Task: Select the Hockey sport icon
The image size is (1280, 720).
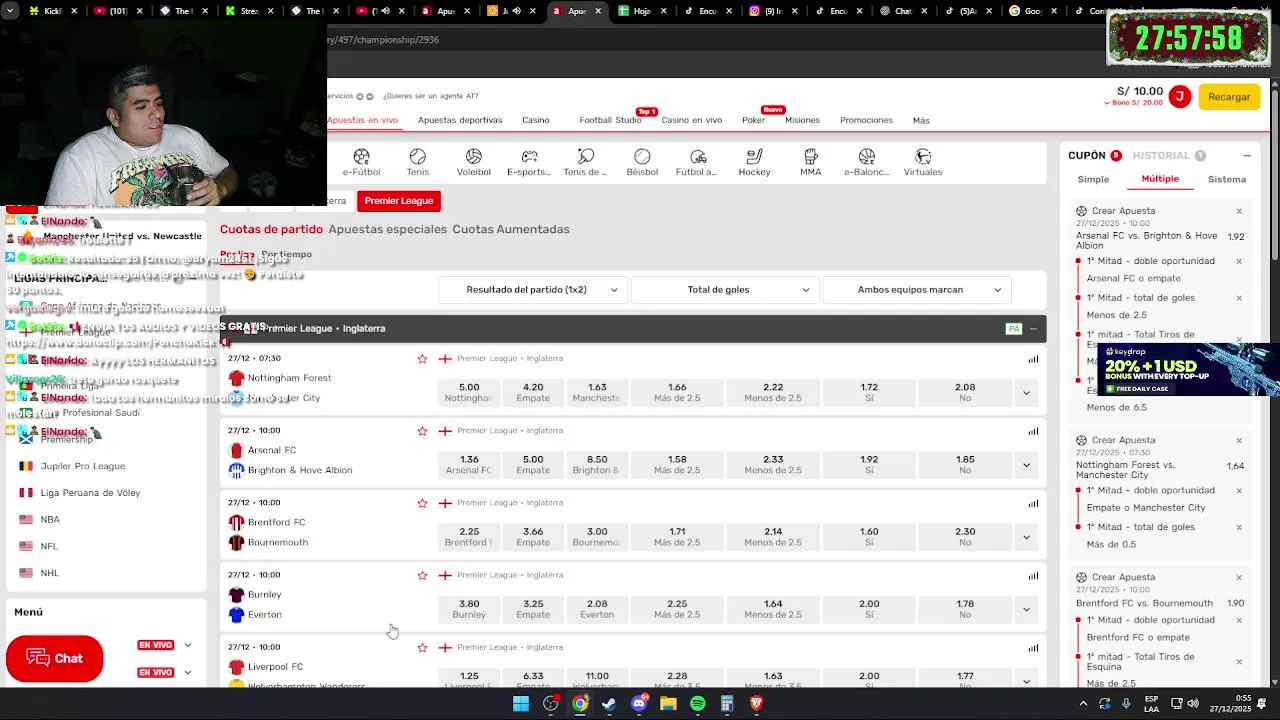Action: pyautogui.click(x=754, y=162)
